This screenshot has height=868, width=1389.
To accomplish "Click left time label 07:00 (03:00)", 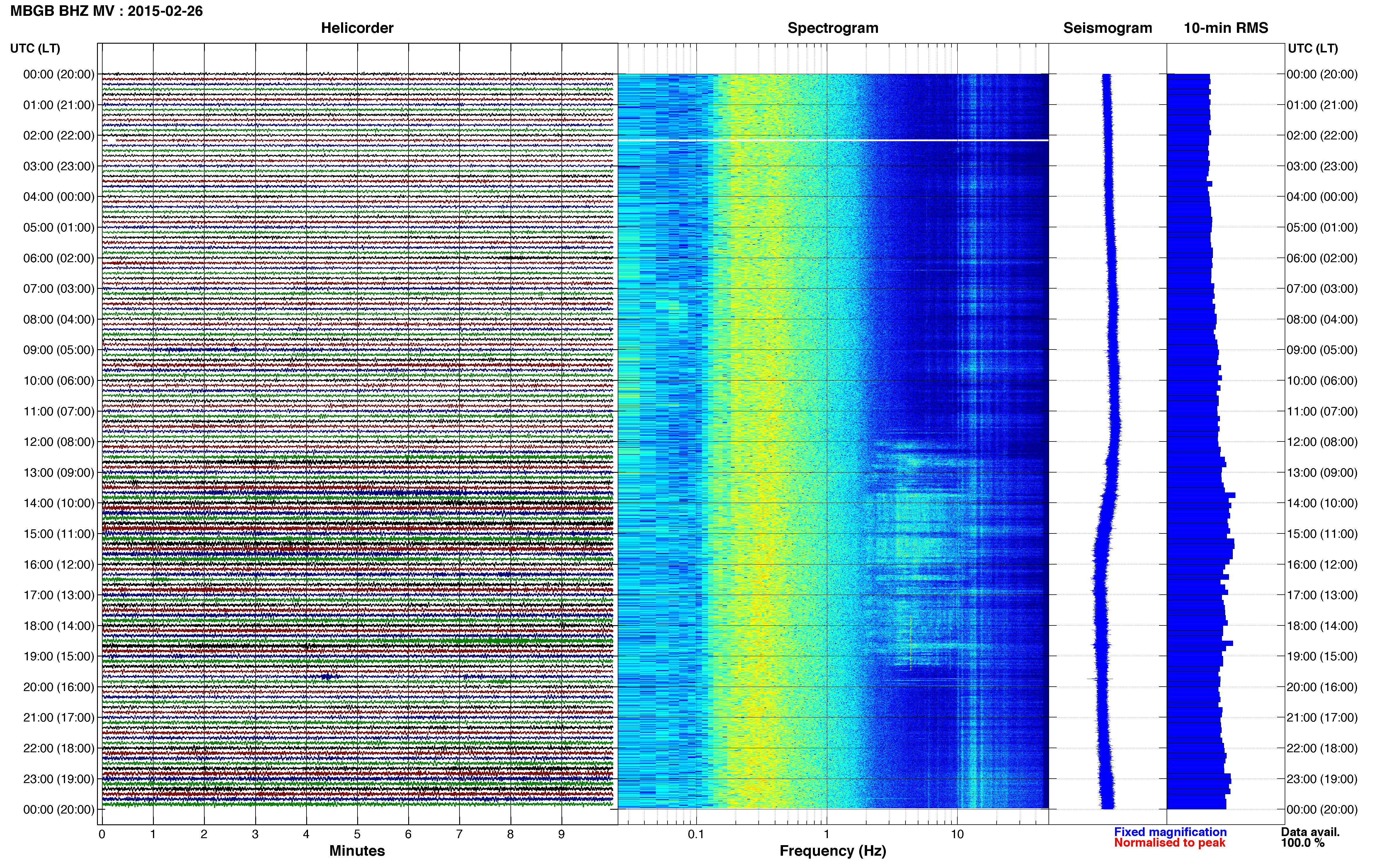I will [59, 289].
